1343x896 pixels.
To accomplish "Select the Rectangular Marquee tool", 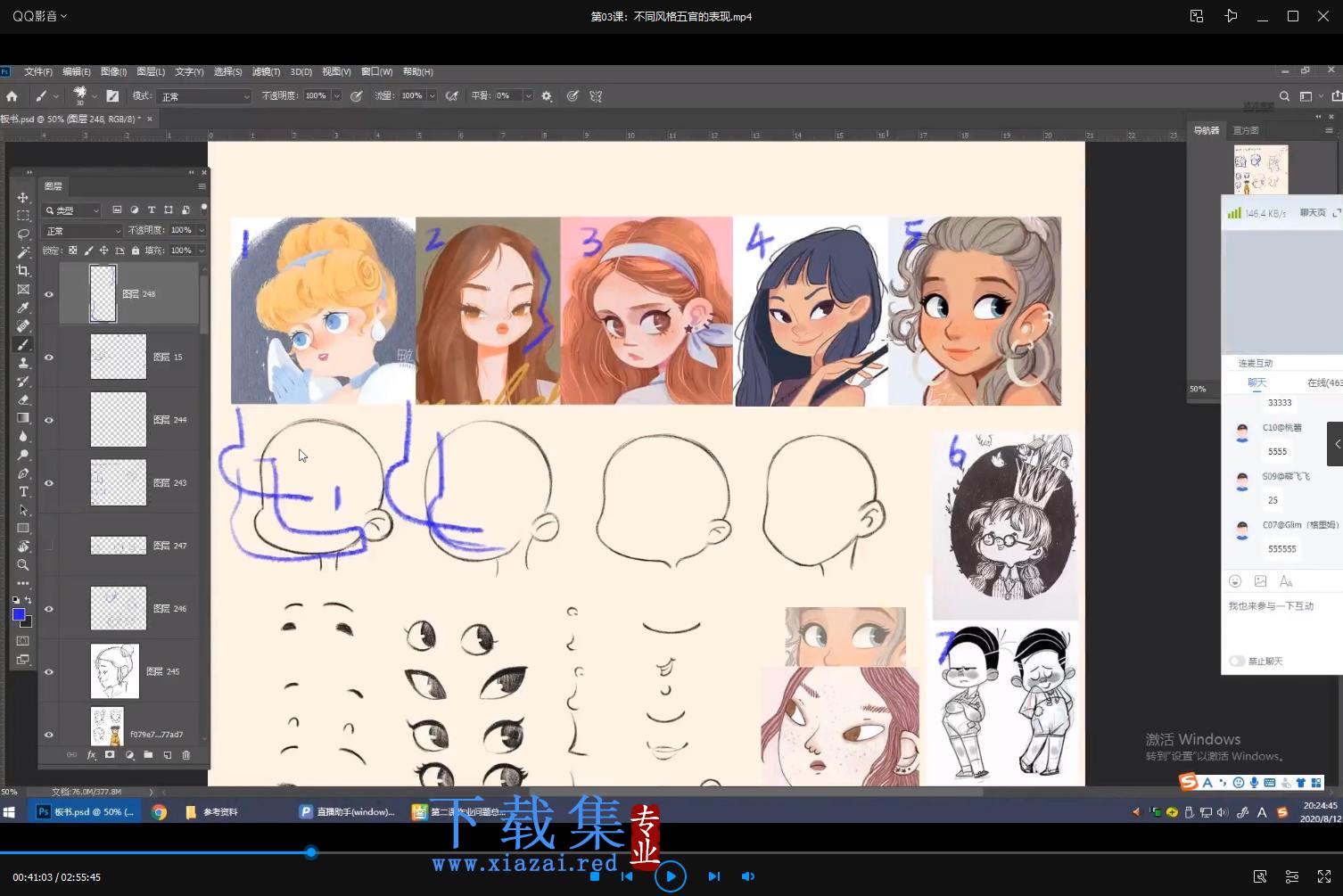I will coord(23,216).
